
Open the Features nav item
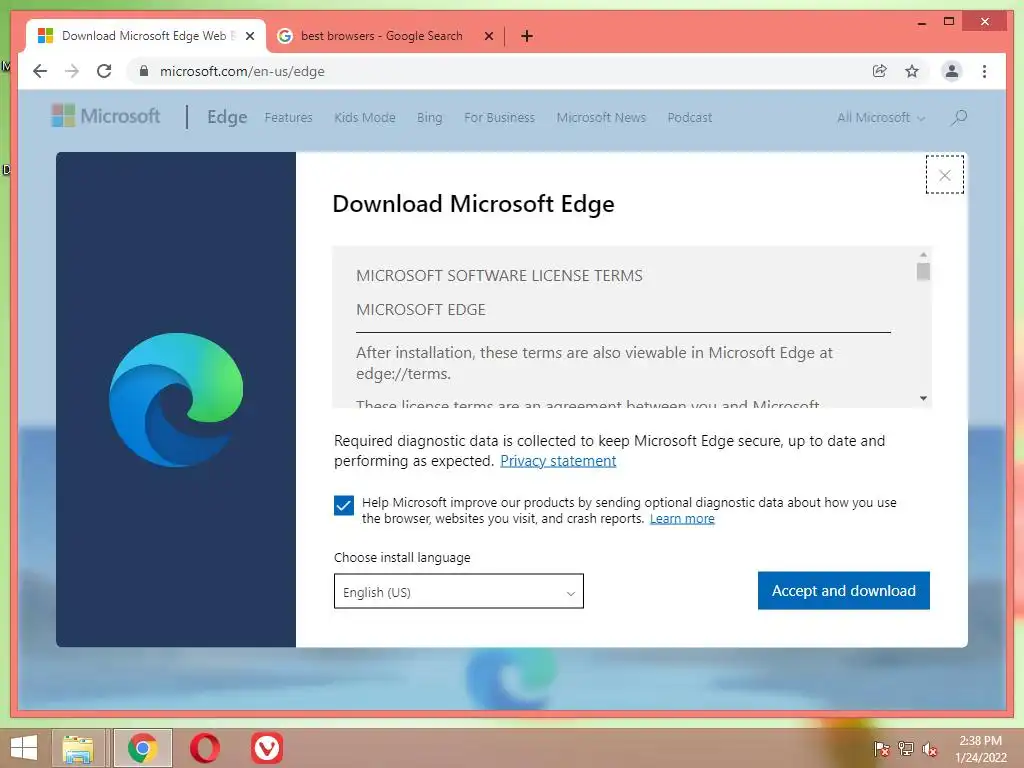(288, 118)
